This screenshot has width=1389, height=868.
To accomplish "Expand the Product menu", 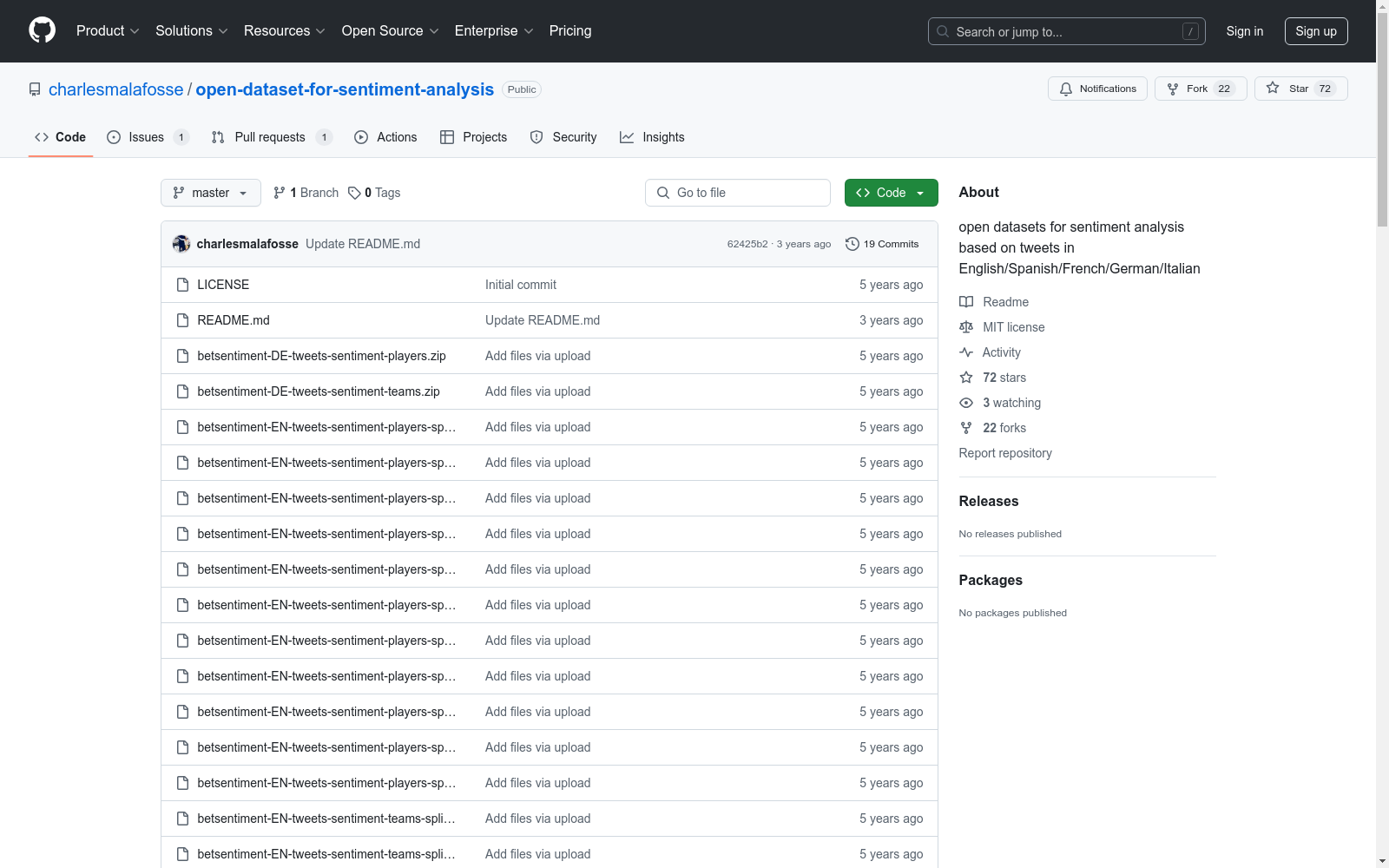I will [x=108, y=30].
